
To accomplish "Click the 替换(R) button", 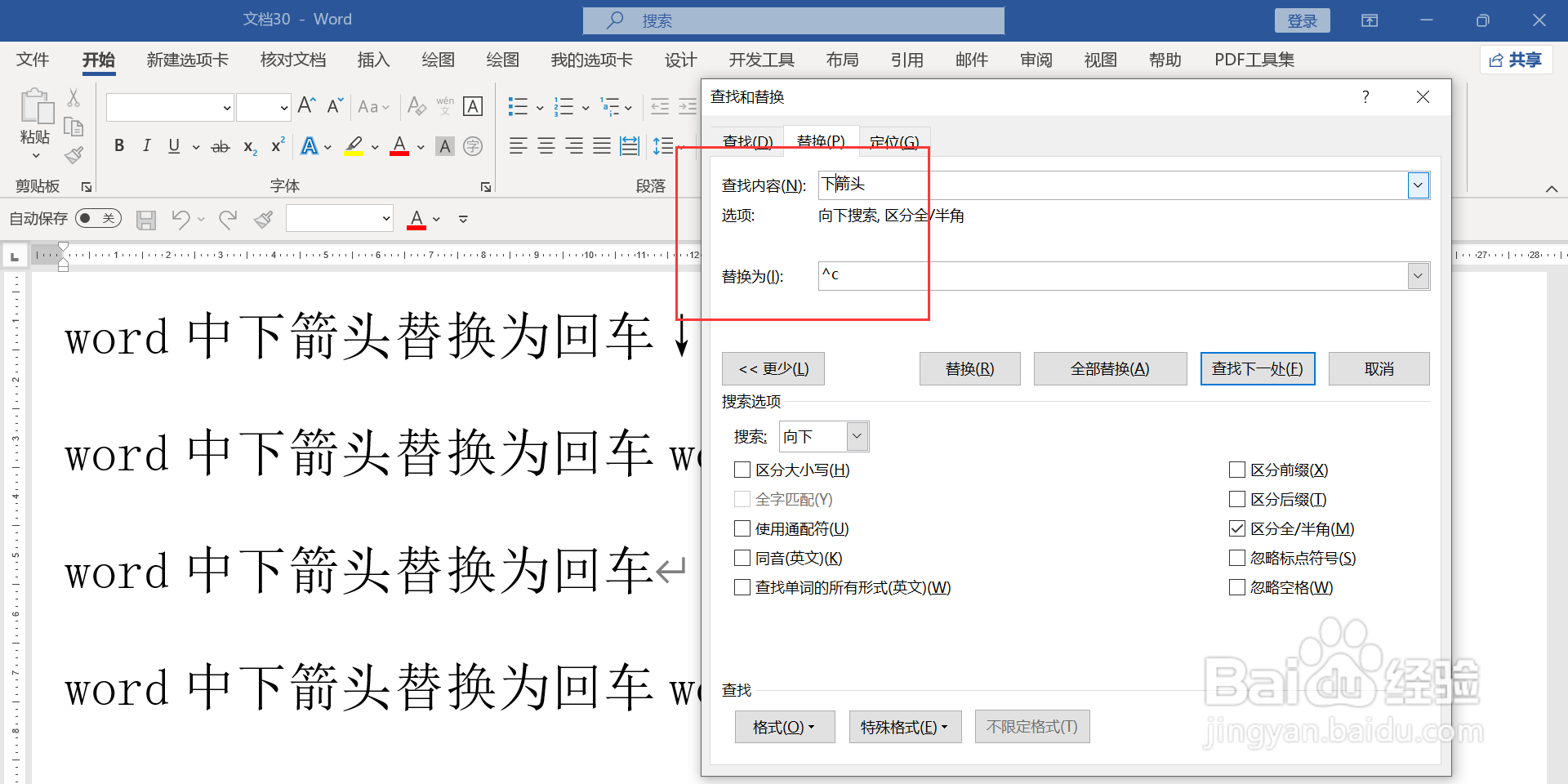I will point(969,368).
